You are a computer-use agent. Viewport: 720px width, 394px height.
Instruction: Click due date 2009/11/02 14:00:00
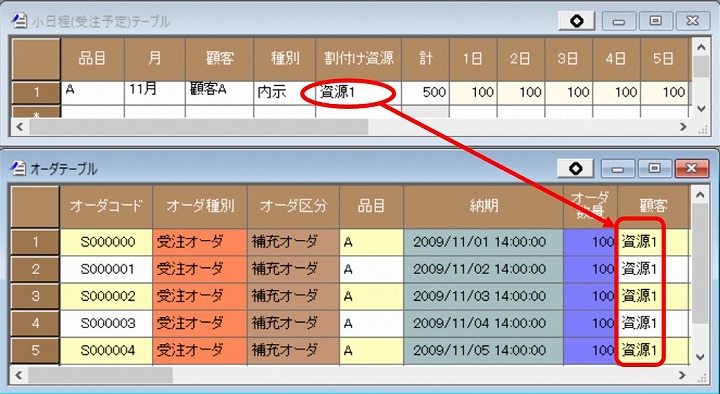[484, 269]
